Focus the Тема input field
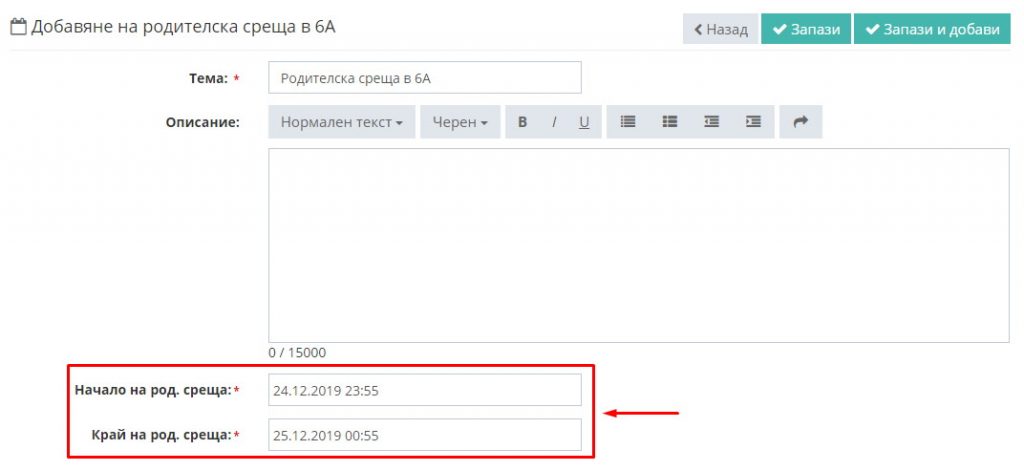Screen dimensions: 1024x471 point(424,78)
